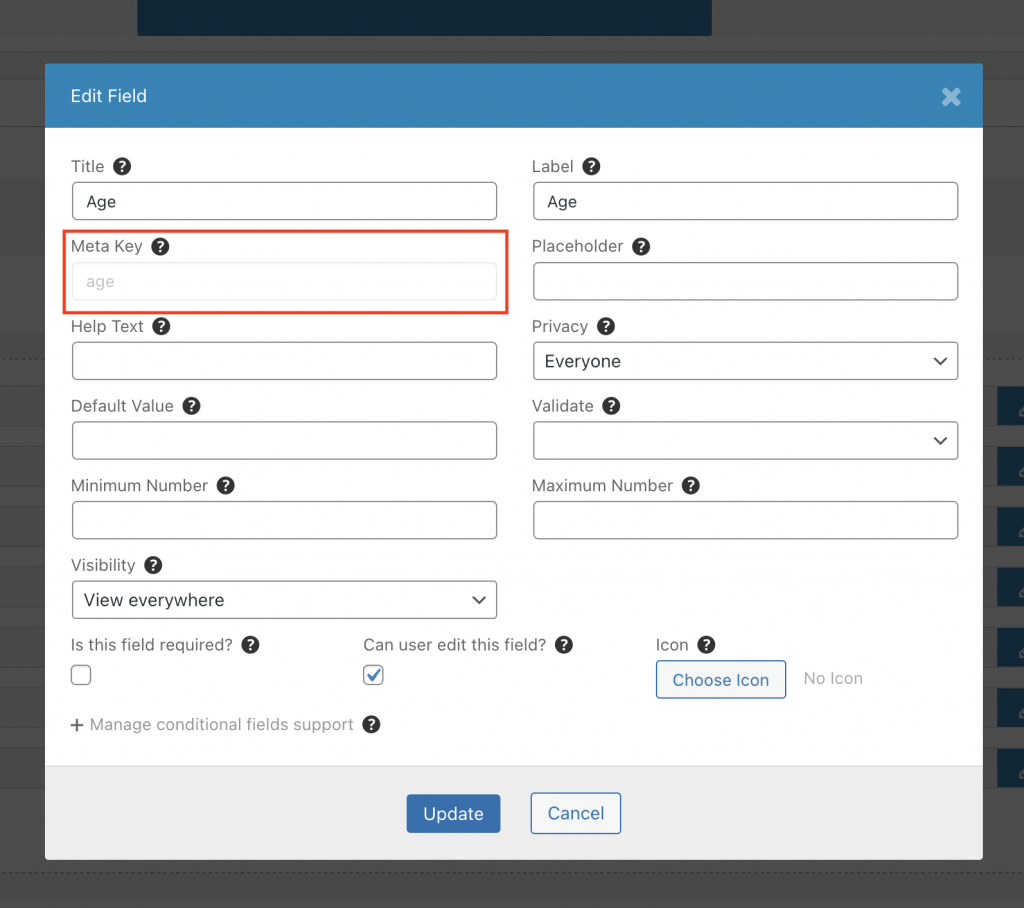The image size is (1024, 908).
Task: Open the Title help tooltip icon
Action: pos(121,166)
